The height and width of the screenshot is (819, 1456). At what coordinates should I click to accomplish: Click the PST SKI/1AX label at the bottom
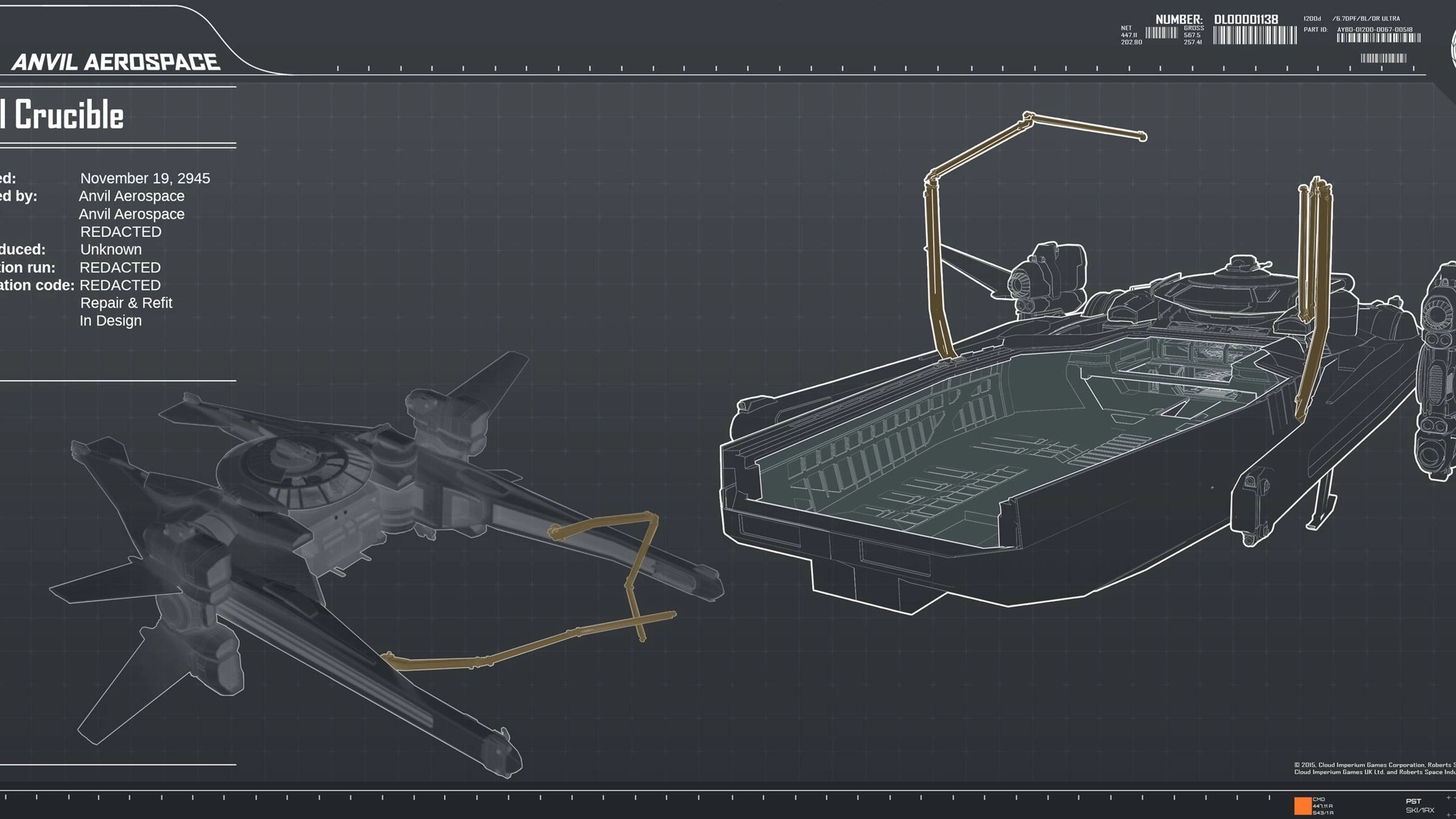point(1419,805)
